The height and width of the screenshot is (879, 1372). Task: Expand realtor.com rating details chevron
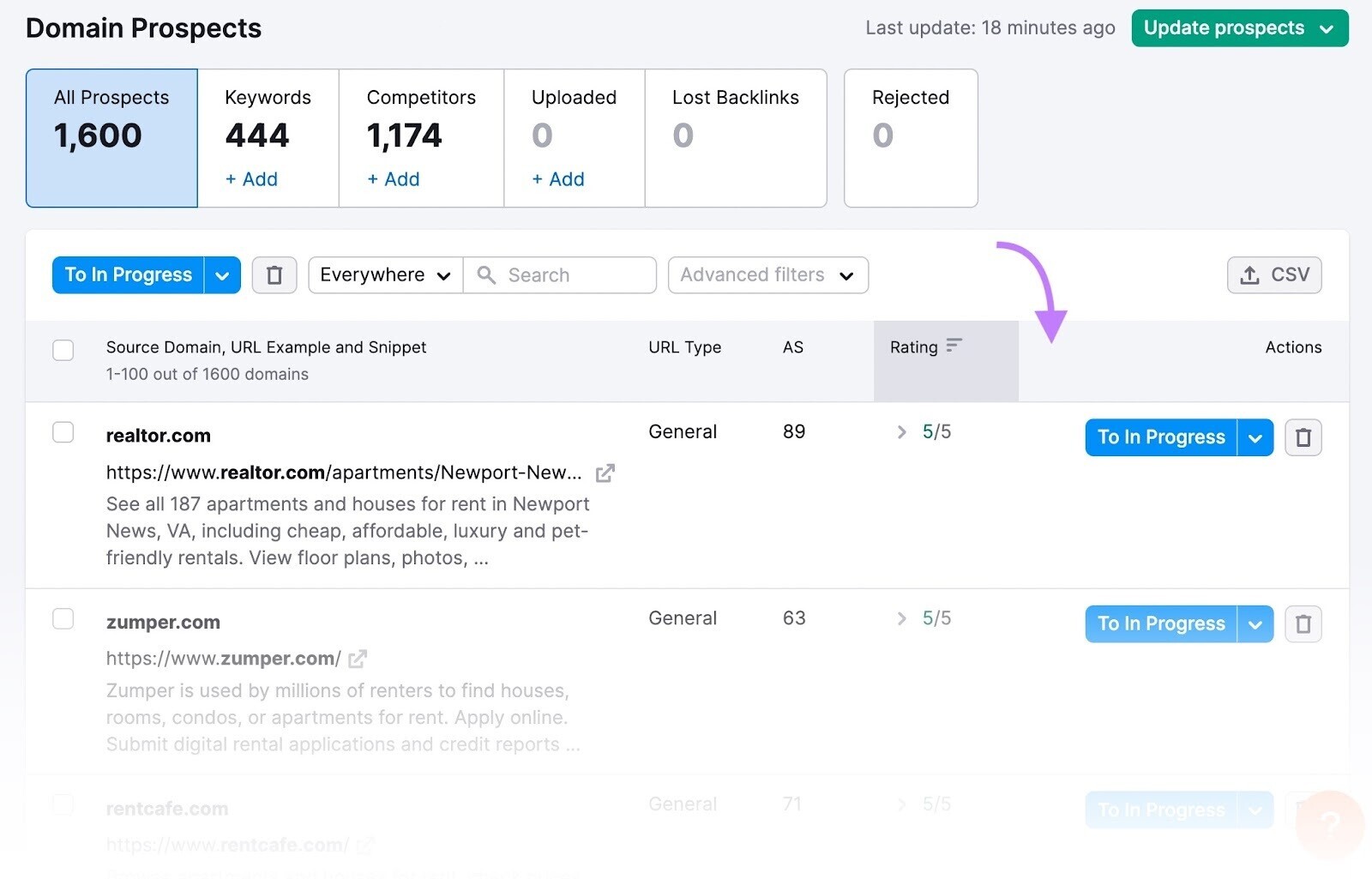[x=900, y=432]
